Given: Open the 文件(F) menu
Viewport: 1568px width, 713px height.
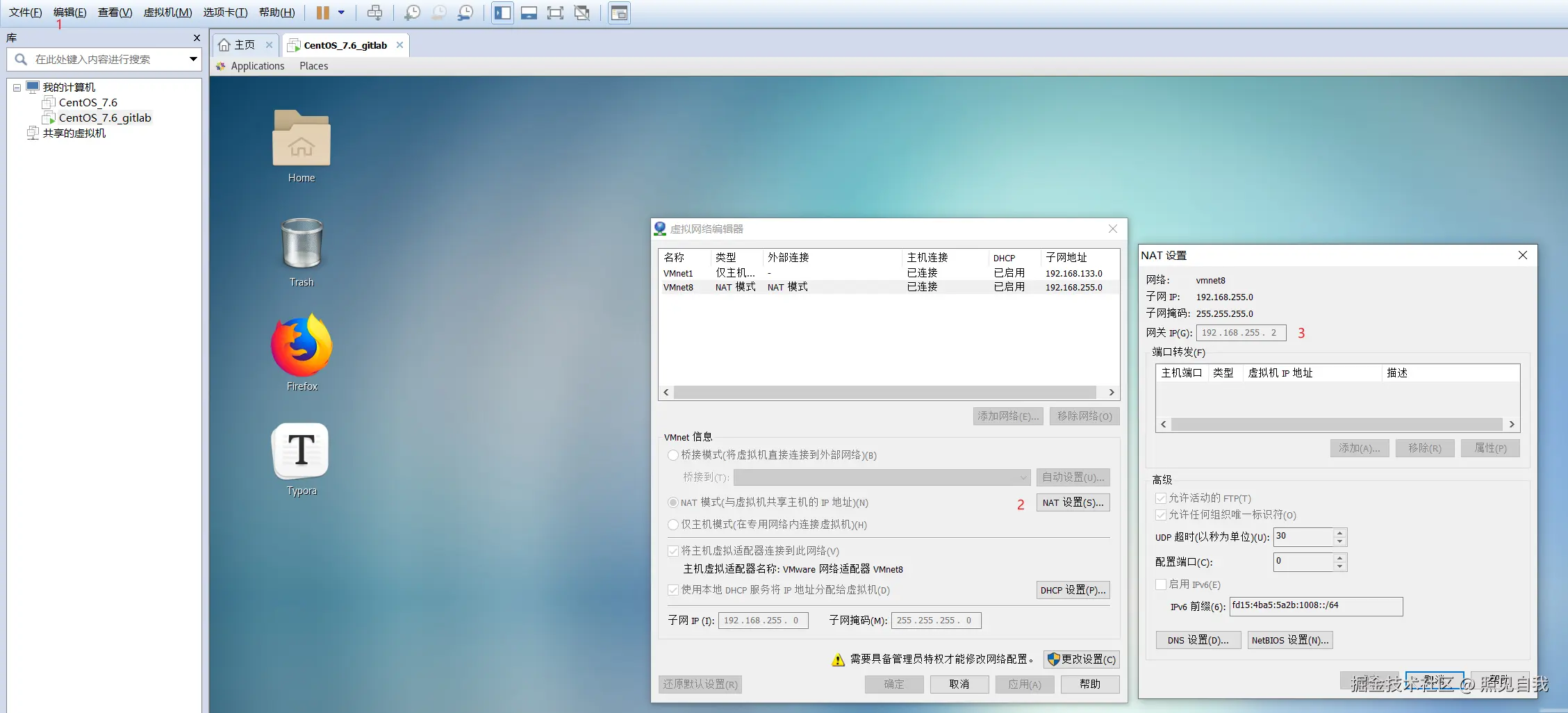Looking at the screenshot, I should (25, 13).
